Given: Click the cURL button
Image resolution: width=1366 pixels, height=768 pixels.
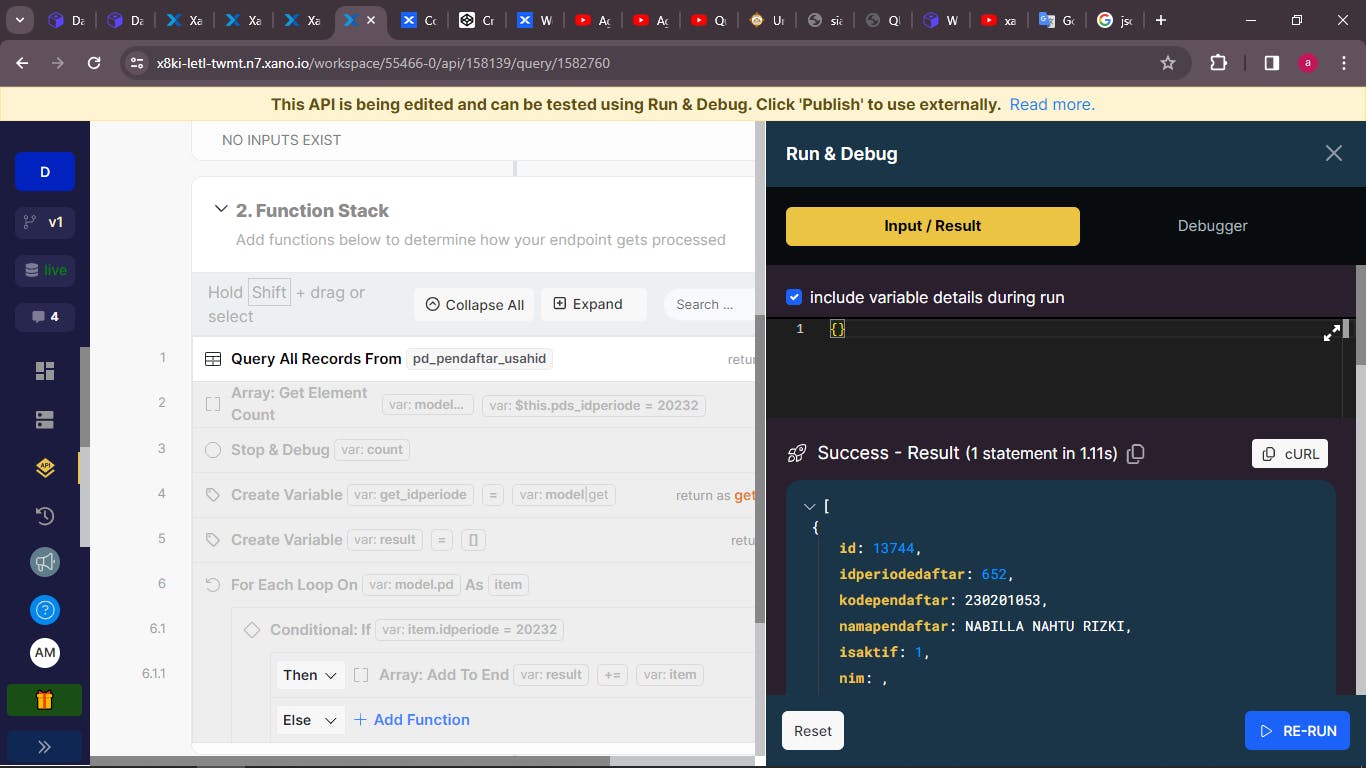Looking at the screenshot, I should [x=1290, y=454].
